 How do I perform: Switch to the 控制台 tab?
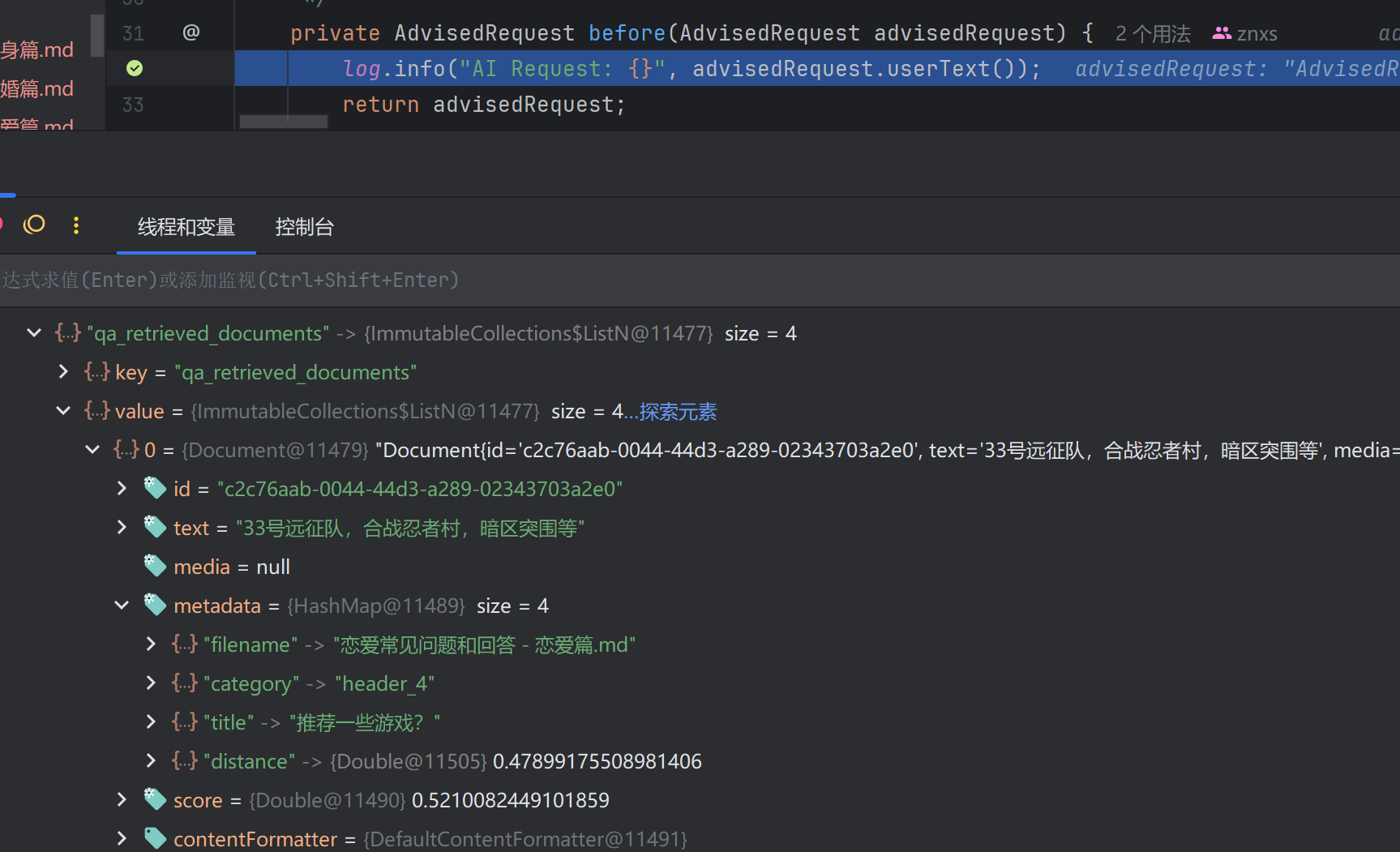pos(305,227)
